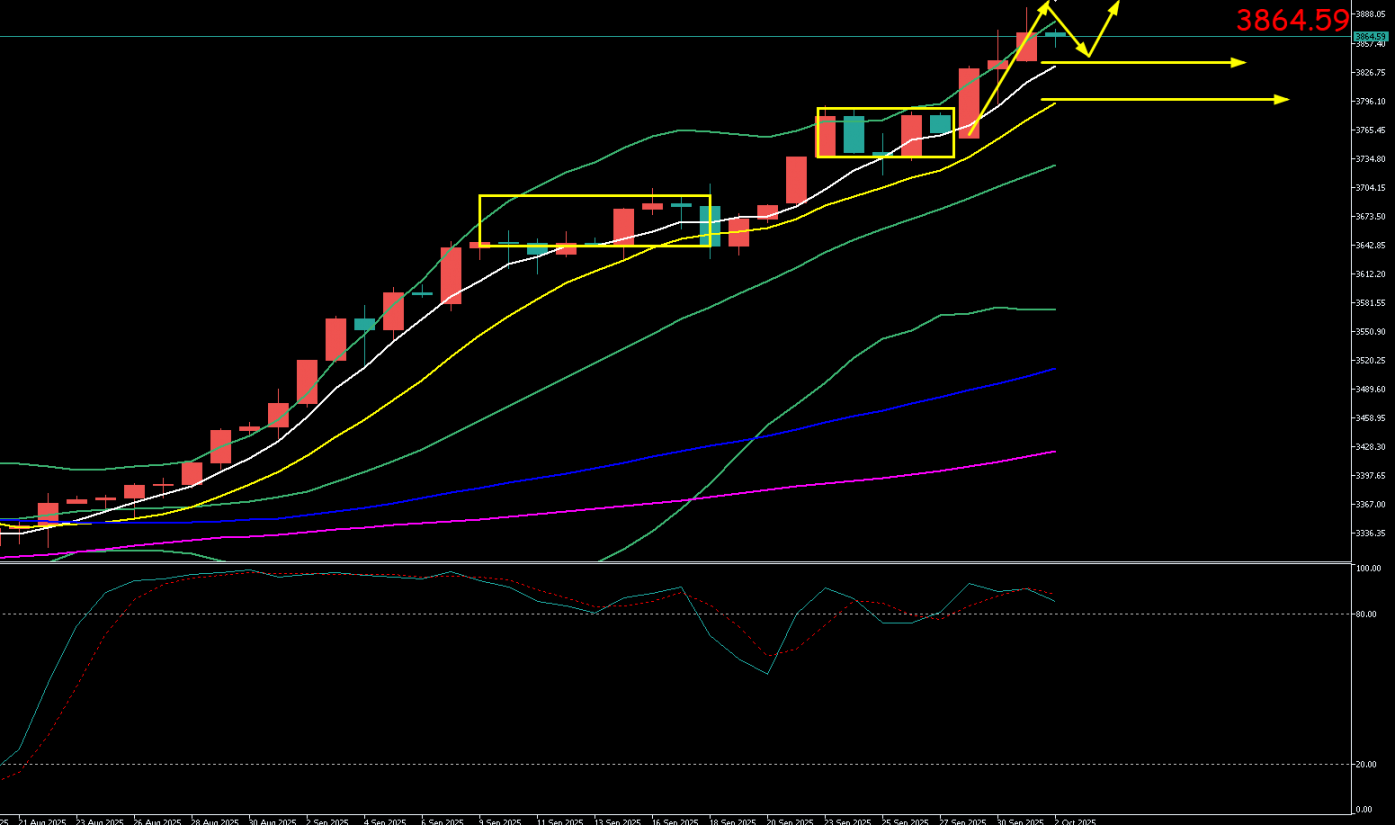The image size is (1395, 825).
Task: Click the 3520.25 price axis label
Action: (x=1367, y=360)
